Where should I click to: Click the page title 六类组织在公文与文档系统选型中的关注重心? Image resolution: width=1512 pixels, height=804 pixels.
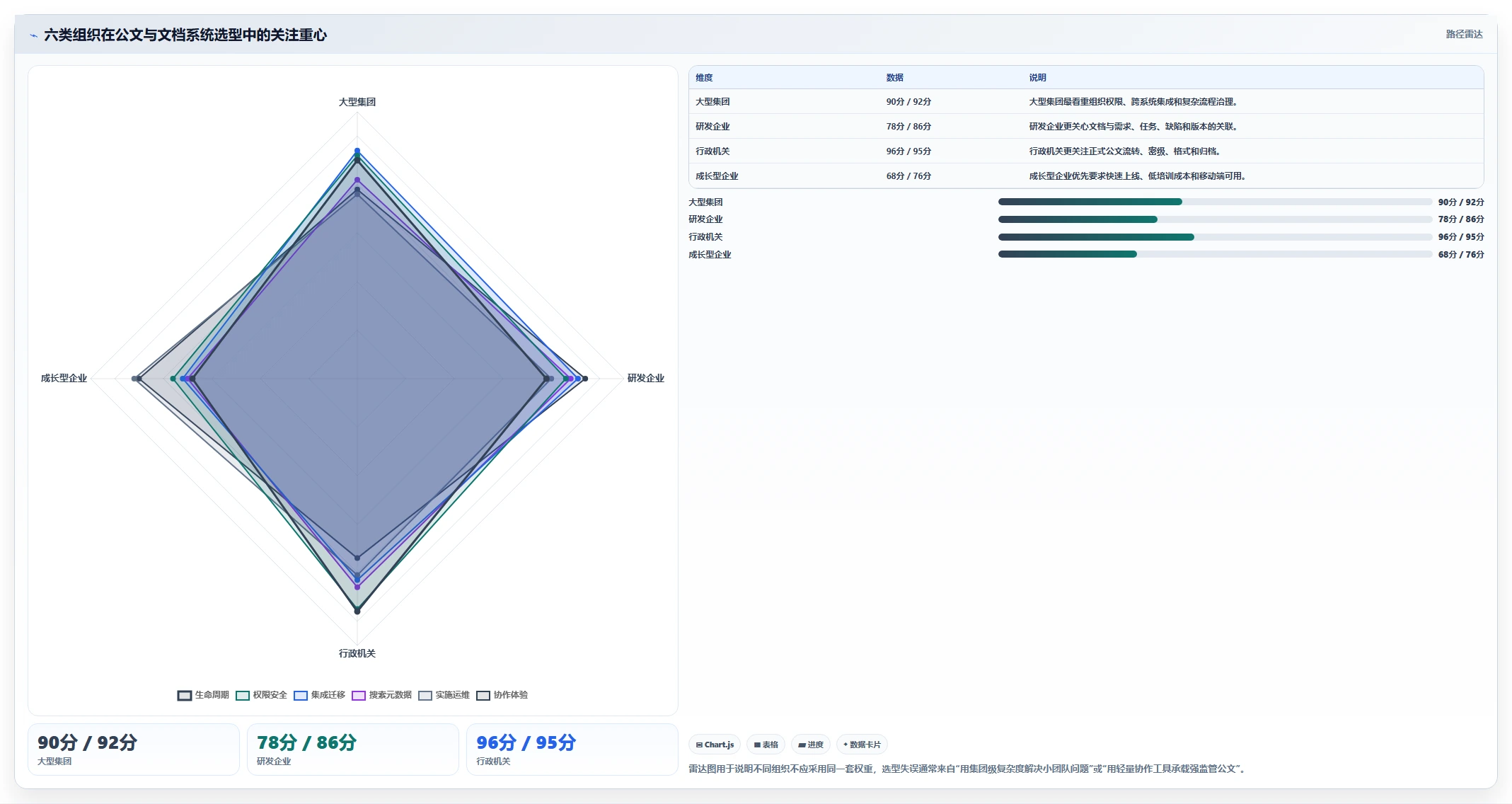click(185, 35)
